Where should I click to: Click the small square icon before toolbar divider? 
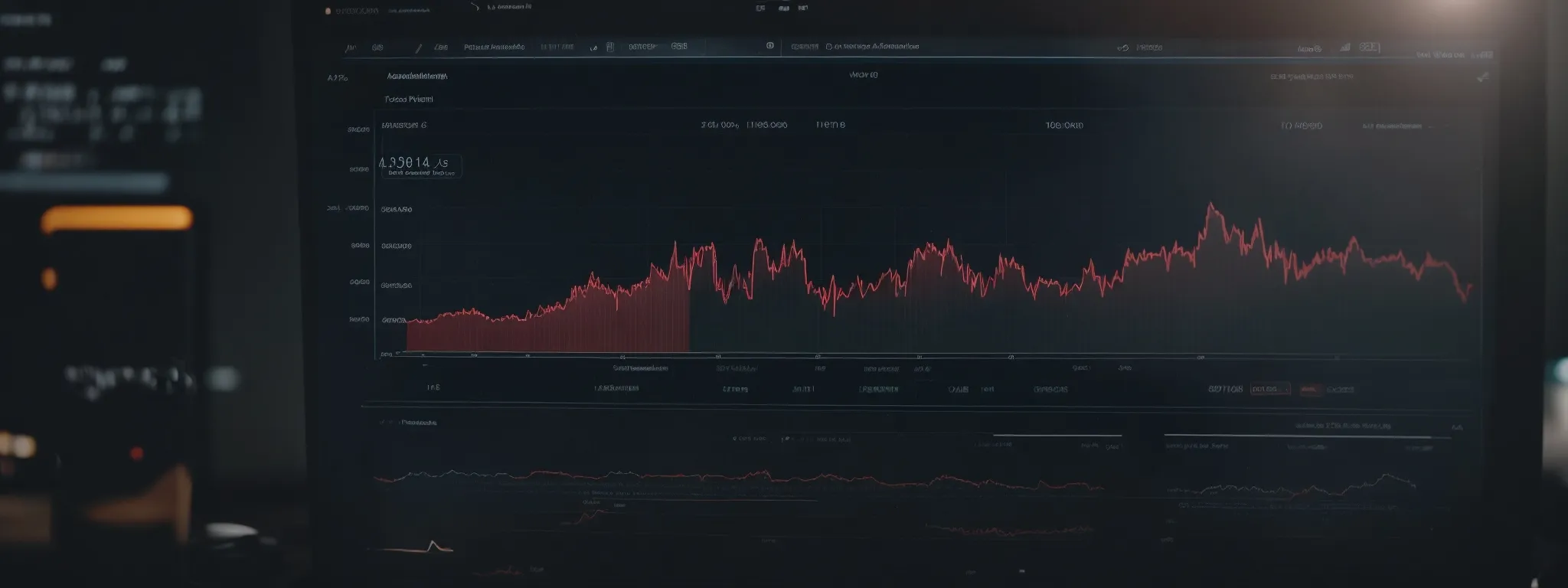(x=769, y=46)
